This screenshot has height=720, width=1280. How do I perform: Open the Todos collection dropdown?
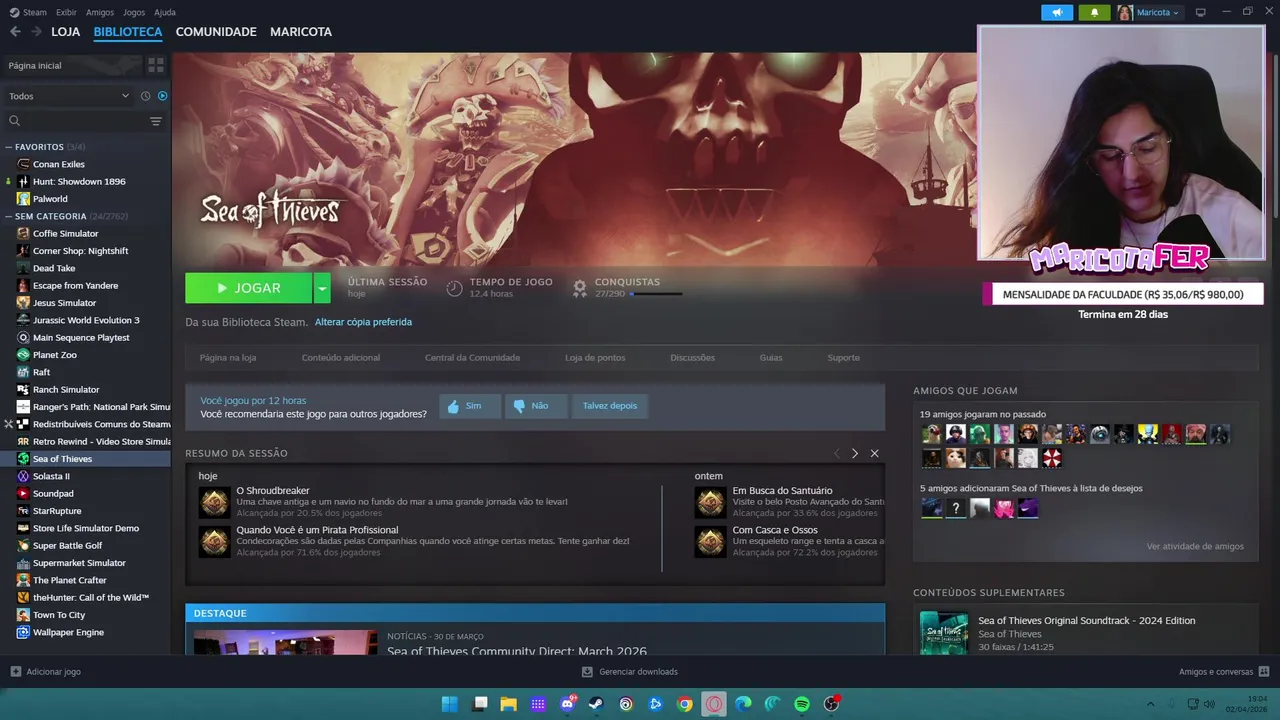click(x=69, y=96)
